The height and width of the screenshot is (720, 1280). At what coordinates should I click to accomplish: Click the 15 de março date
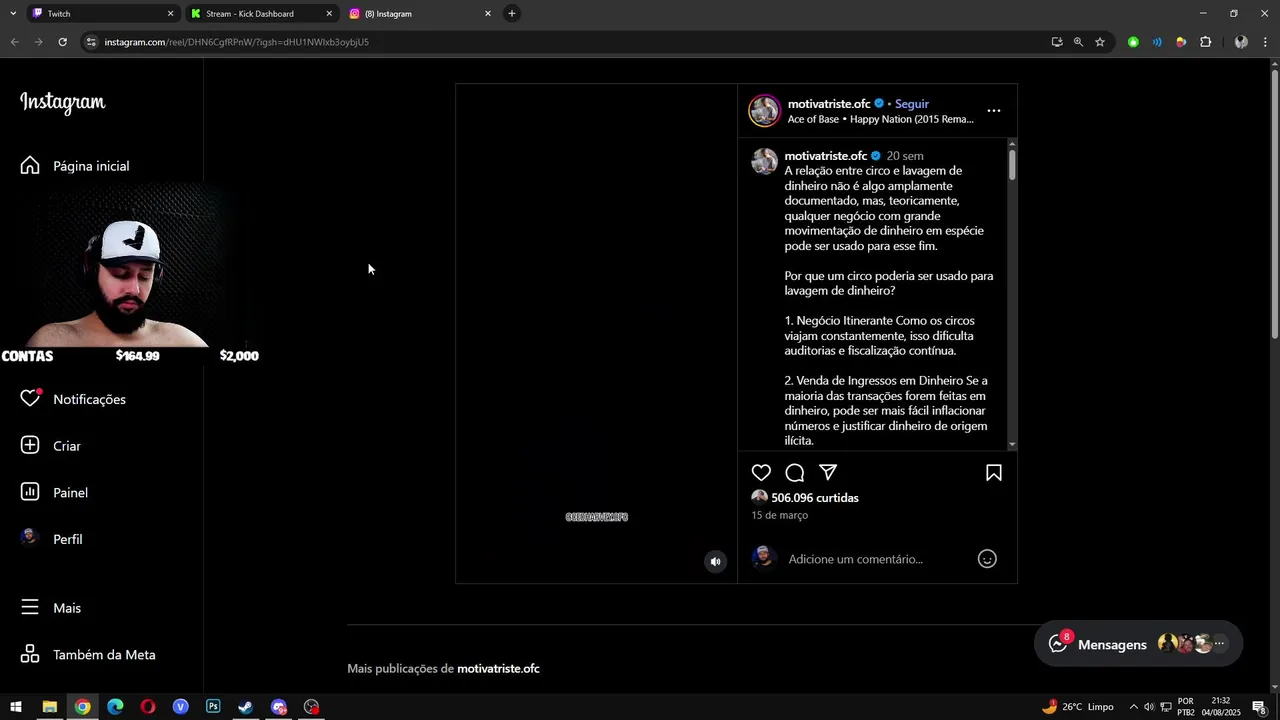(780, 516)
